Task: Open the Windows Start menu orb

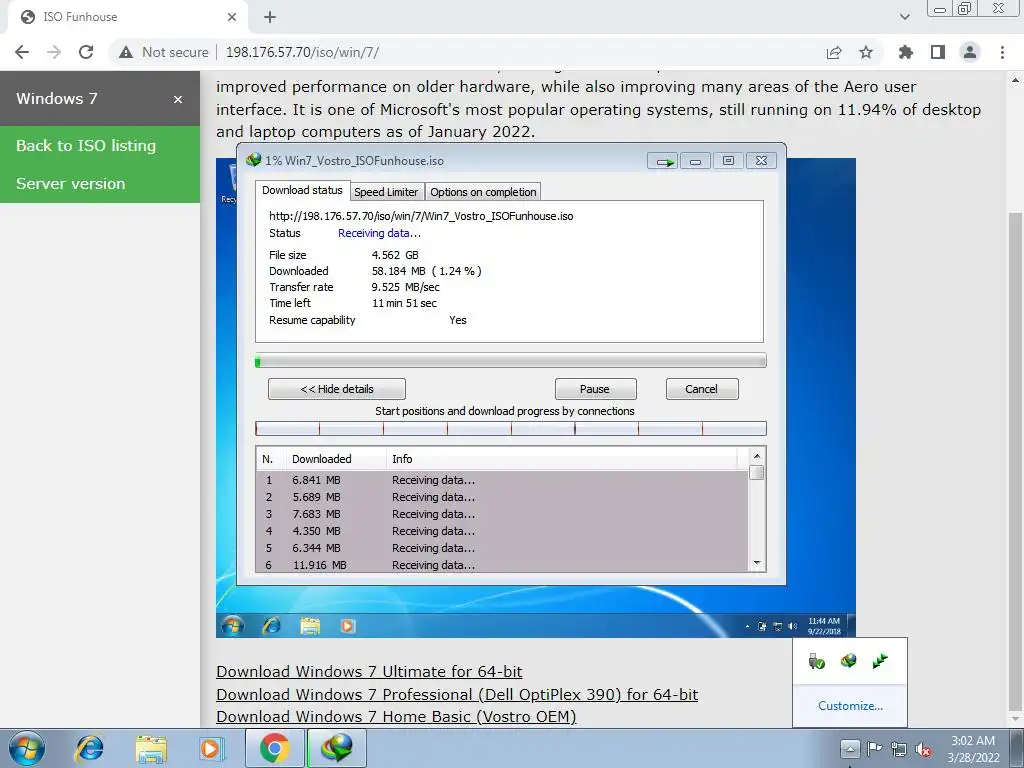Action: coord(27,748)
